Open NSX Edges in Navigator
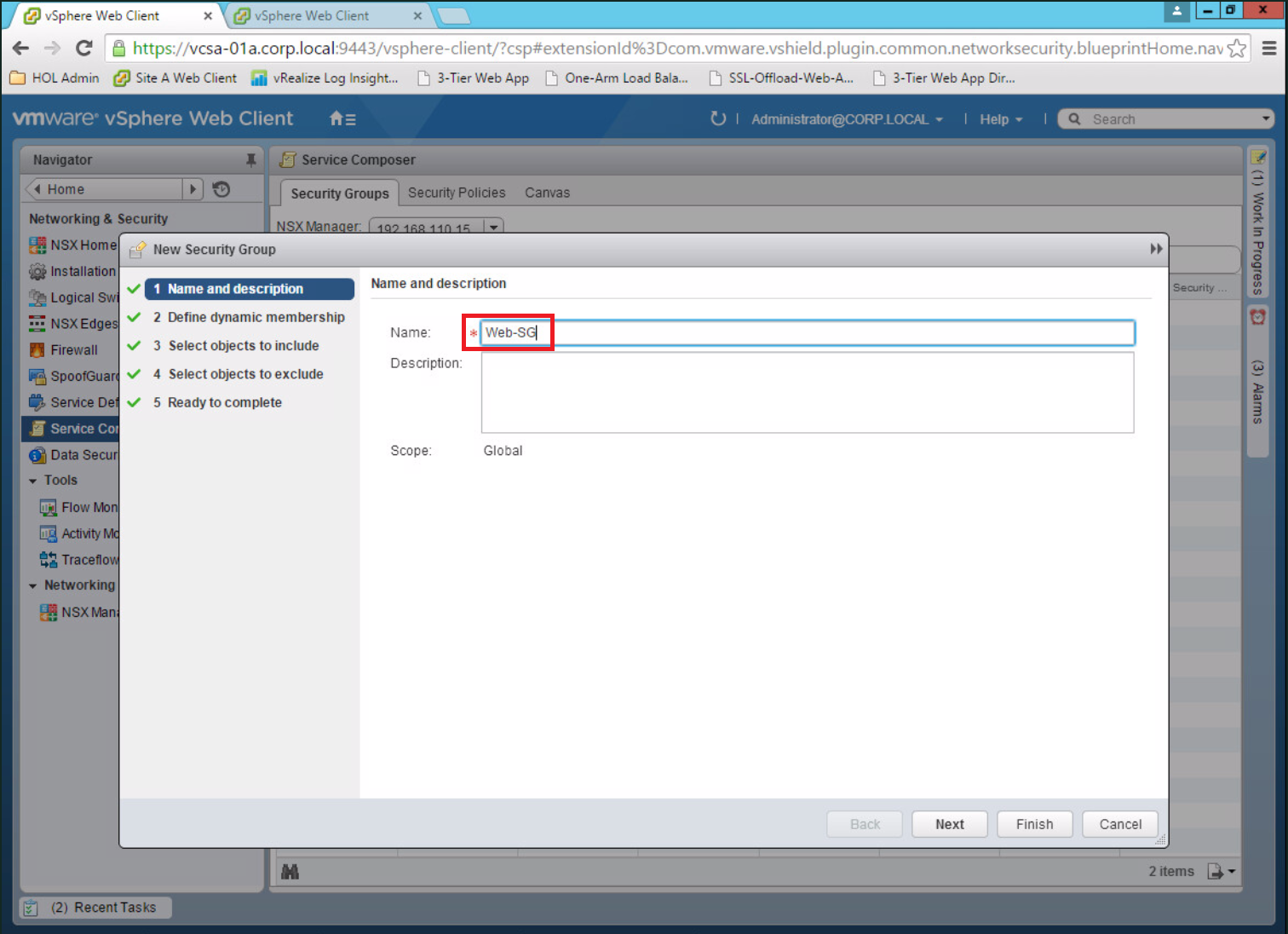 click(72, 324)
